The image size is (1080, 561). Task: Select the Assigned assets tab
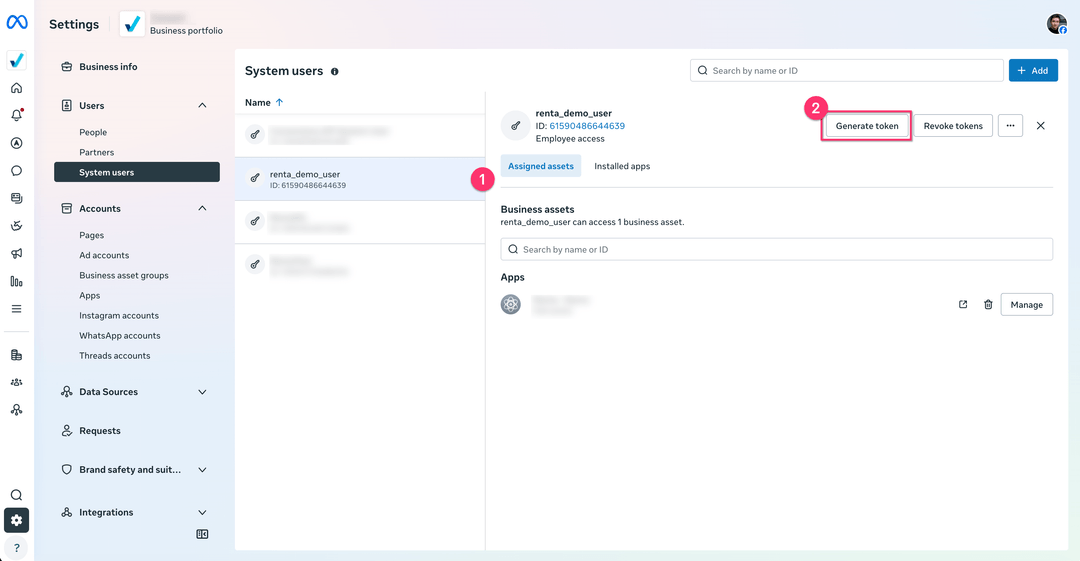tap(541, 166)
